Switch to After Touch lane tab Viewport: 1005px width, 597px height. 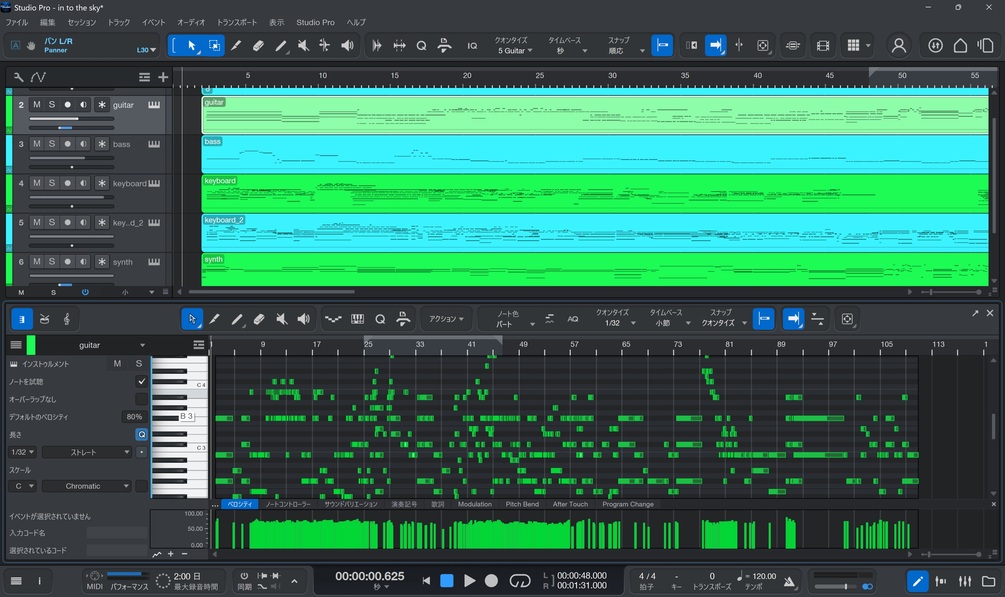point(570,504)
